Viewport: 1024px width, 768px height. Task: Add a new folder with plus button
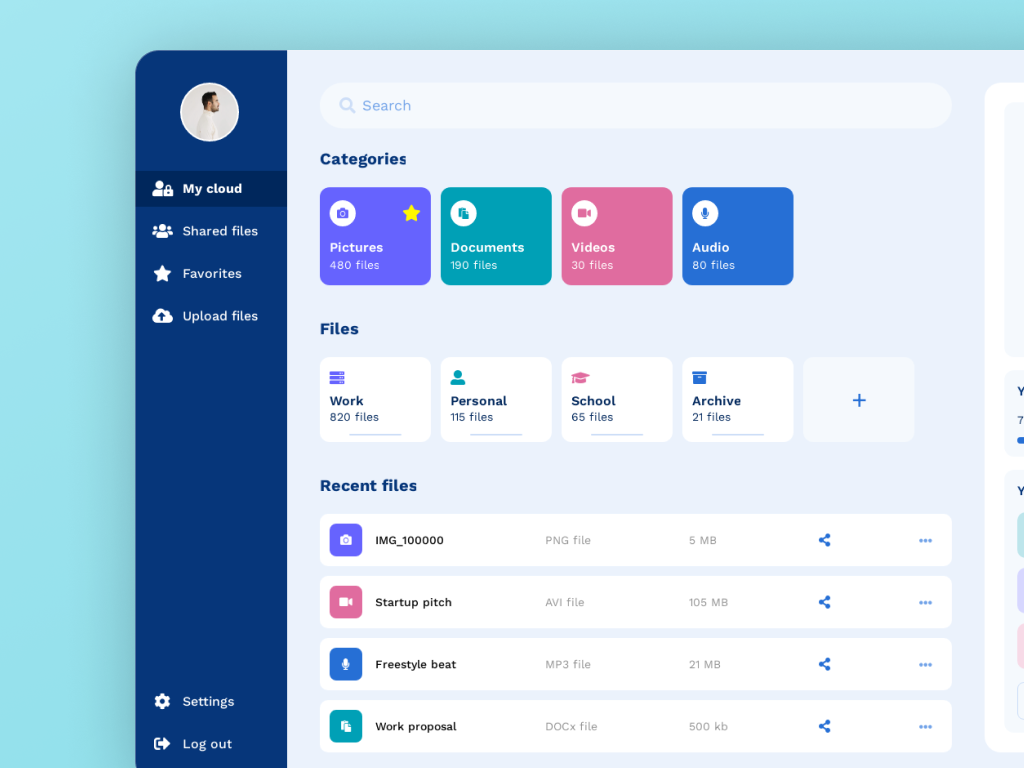coord(858,400)
